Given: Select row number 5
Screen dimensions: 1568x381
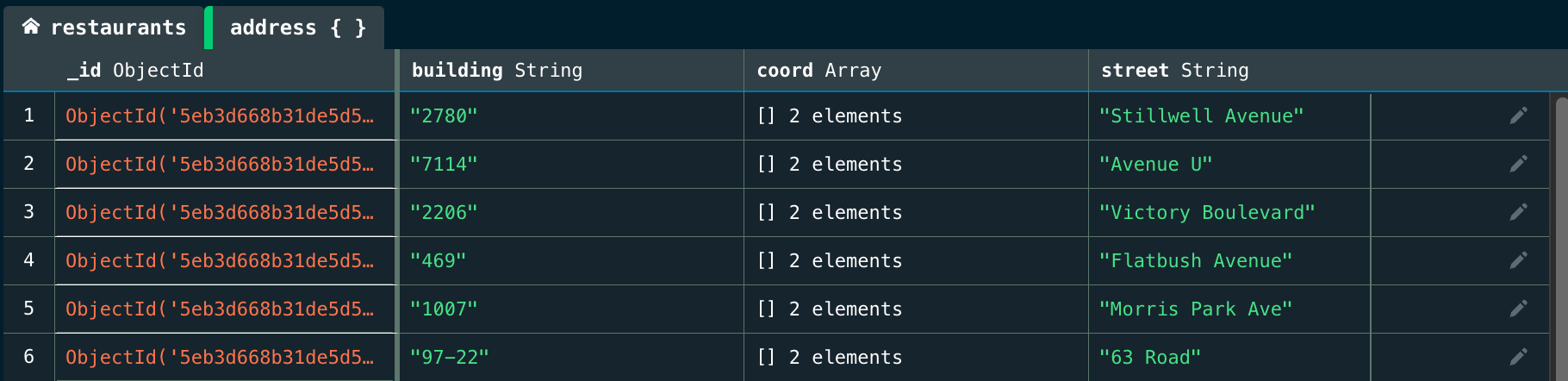Looking at the screenshot, I should (x=28, y=309).
